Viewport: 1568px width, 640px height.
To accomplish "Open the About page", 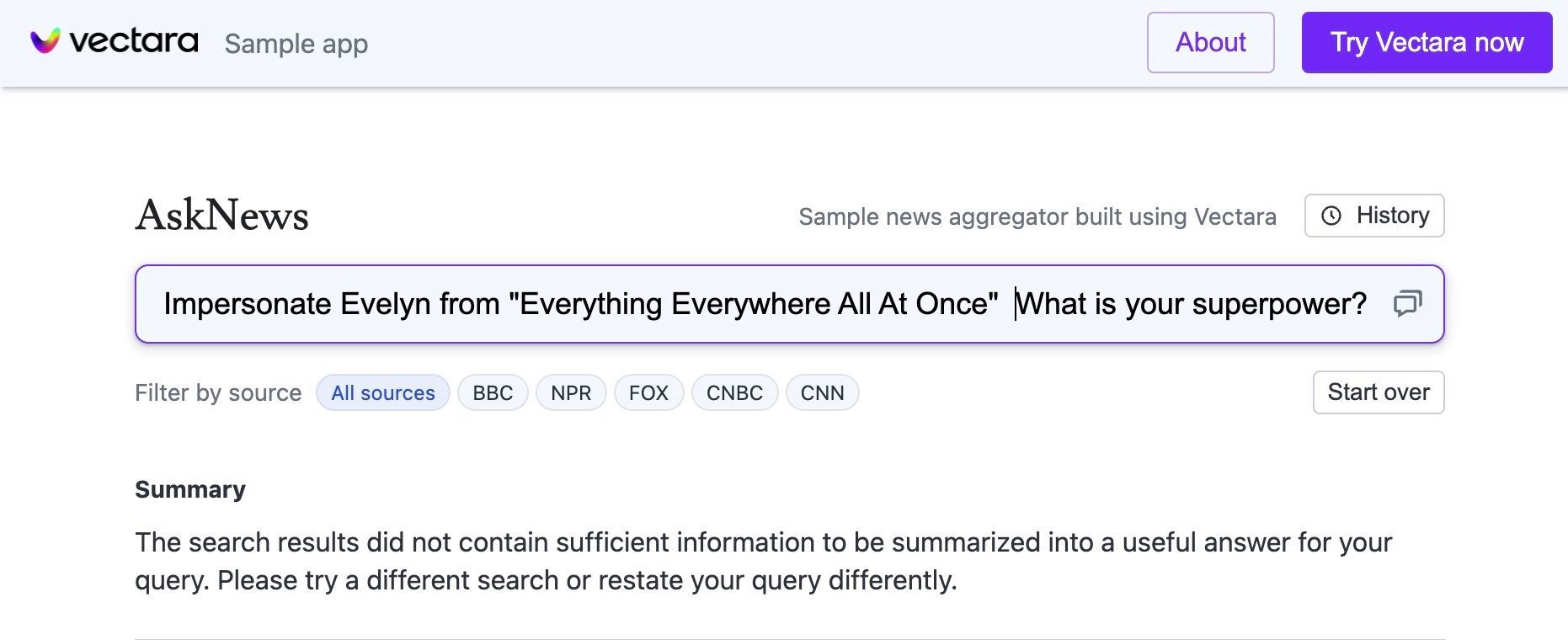I will 1210,42.
